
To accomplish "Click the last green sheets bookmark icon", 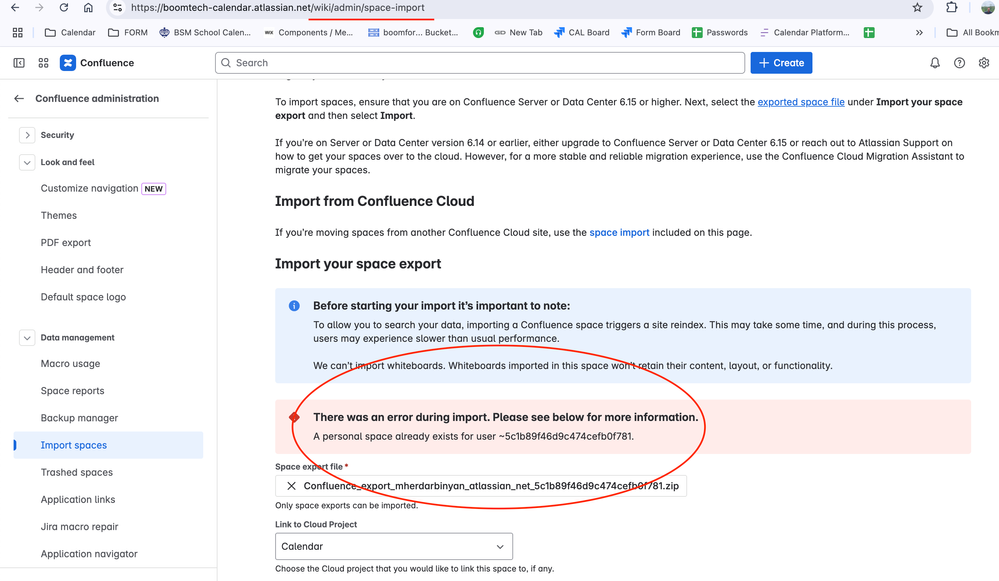I will [869, 32].
